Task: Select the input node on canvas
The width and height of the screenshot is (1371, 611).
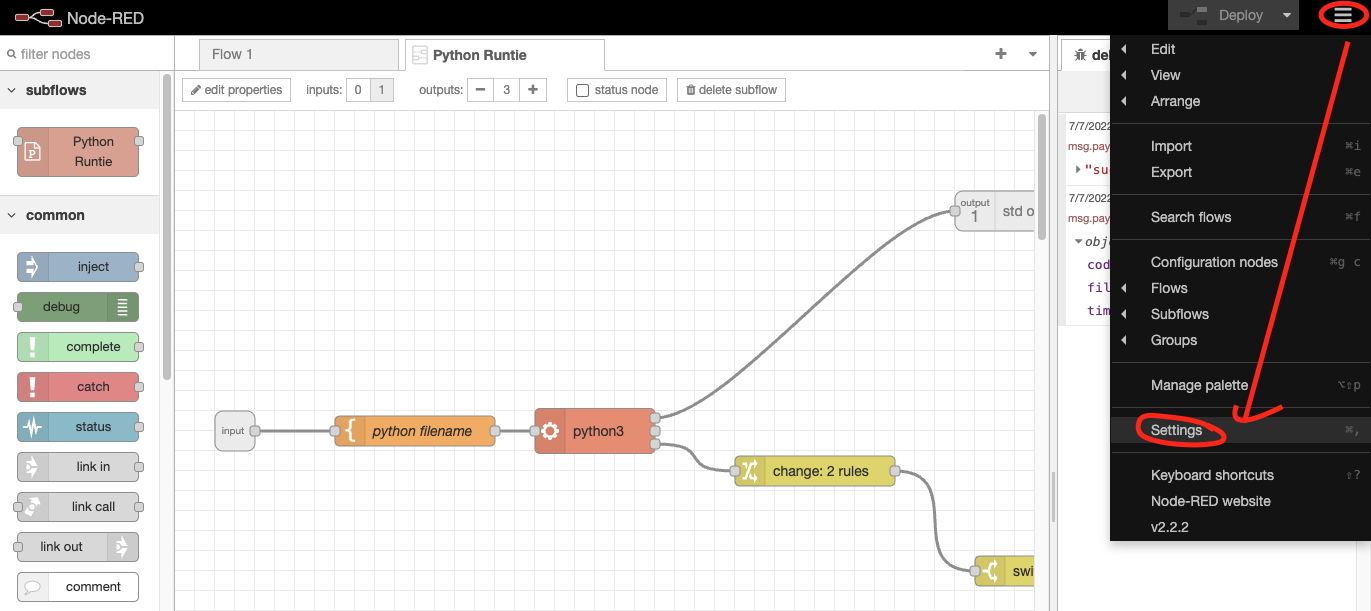Action: tap(235, 431)
